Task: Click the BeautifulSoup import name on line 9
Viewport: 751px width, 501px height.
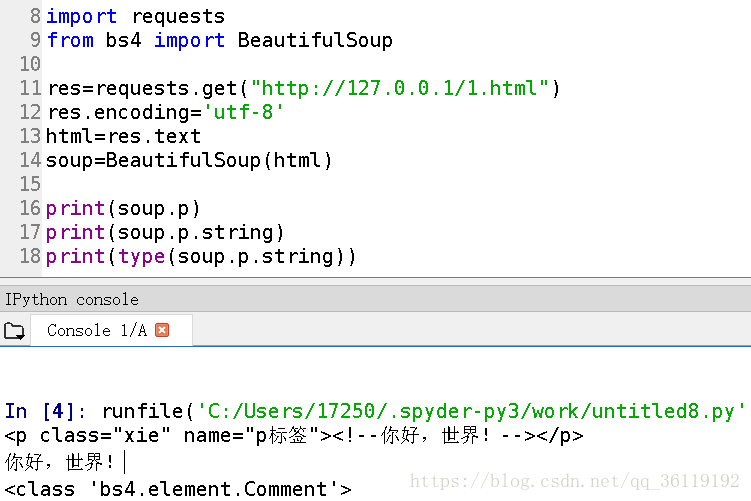Action: 315,40
